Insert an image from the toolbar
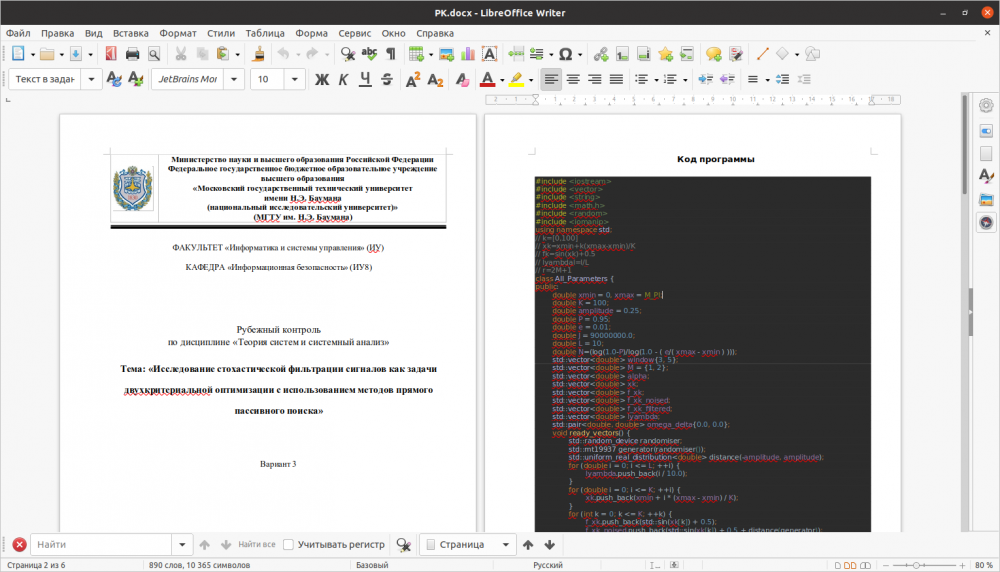This screenshot has width=1000, height=572. coord(446,54)
